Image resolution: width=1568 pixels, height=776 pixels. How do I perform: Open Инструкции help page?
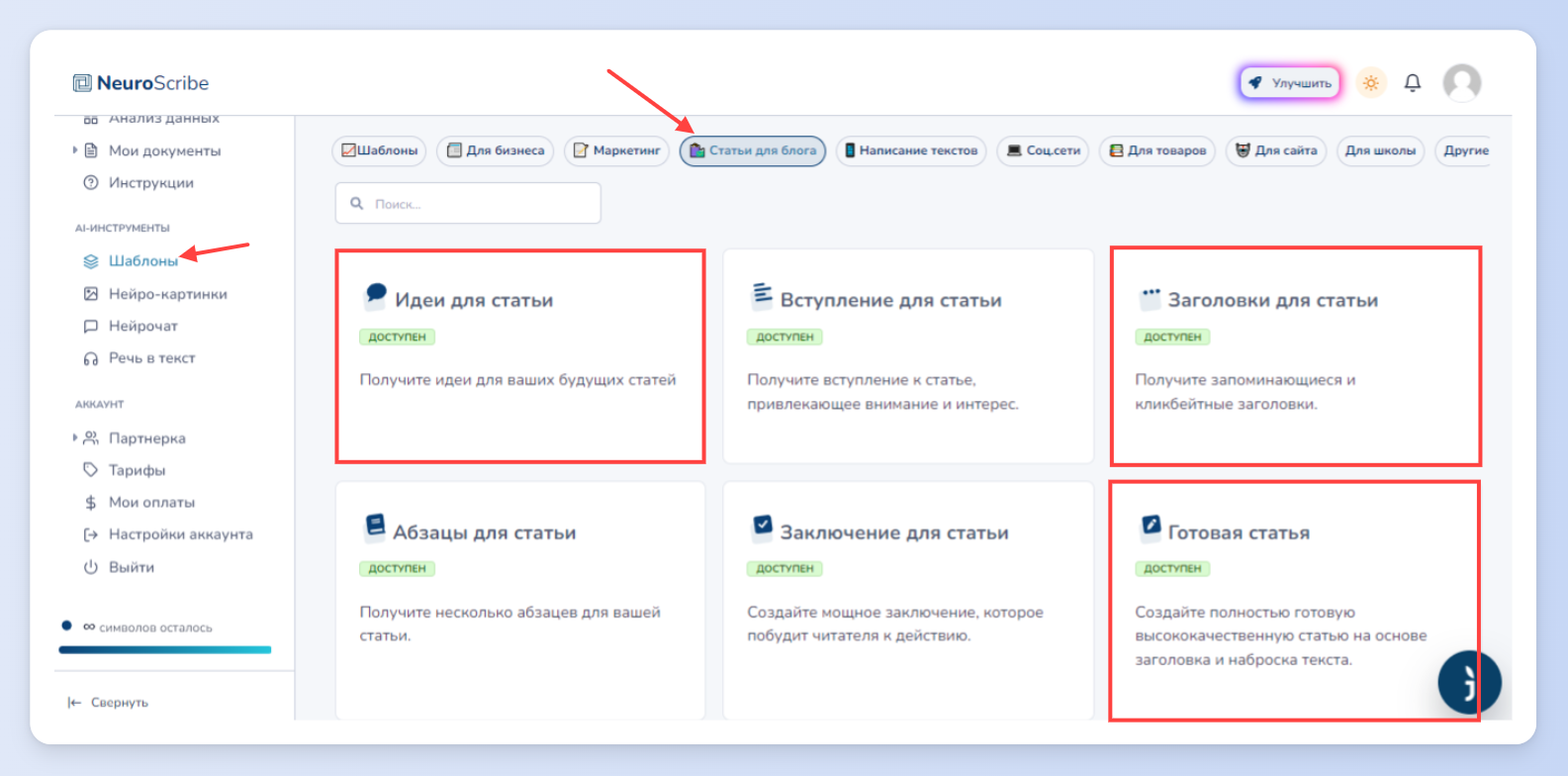point(151,183)
